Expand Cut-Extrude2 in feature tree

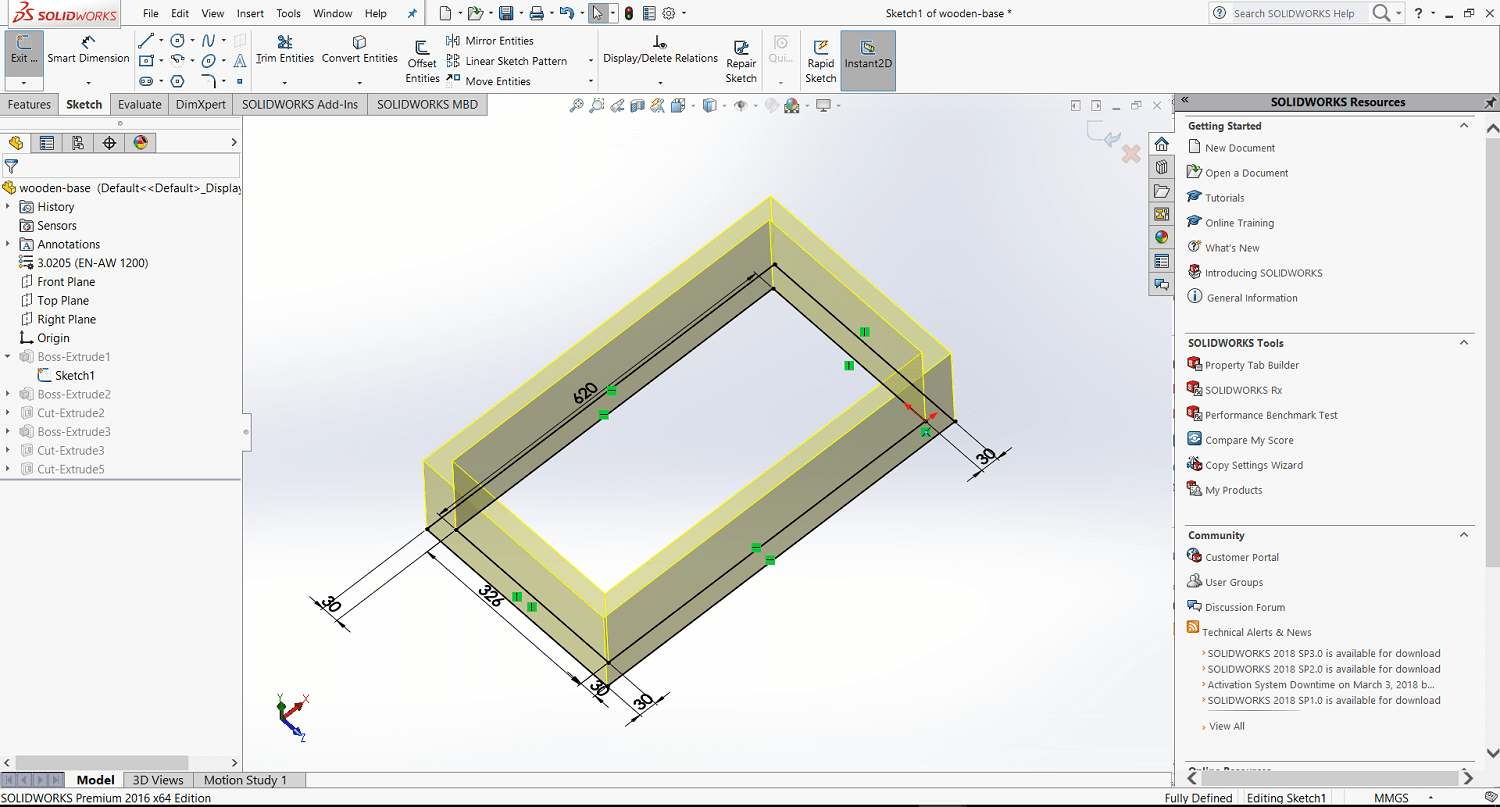(x=8, y=413)
